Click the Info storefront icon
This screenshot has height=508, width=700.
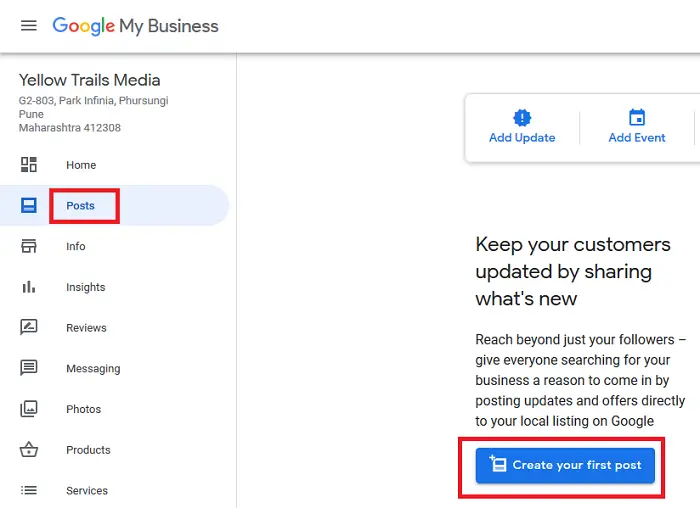pyautogui.click(x=29, y=246)
